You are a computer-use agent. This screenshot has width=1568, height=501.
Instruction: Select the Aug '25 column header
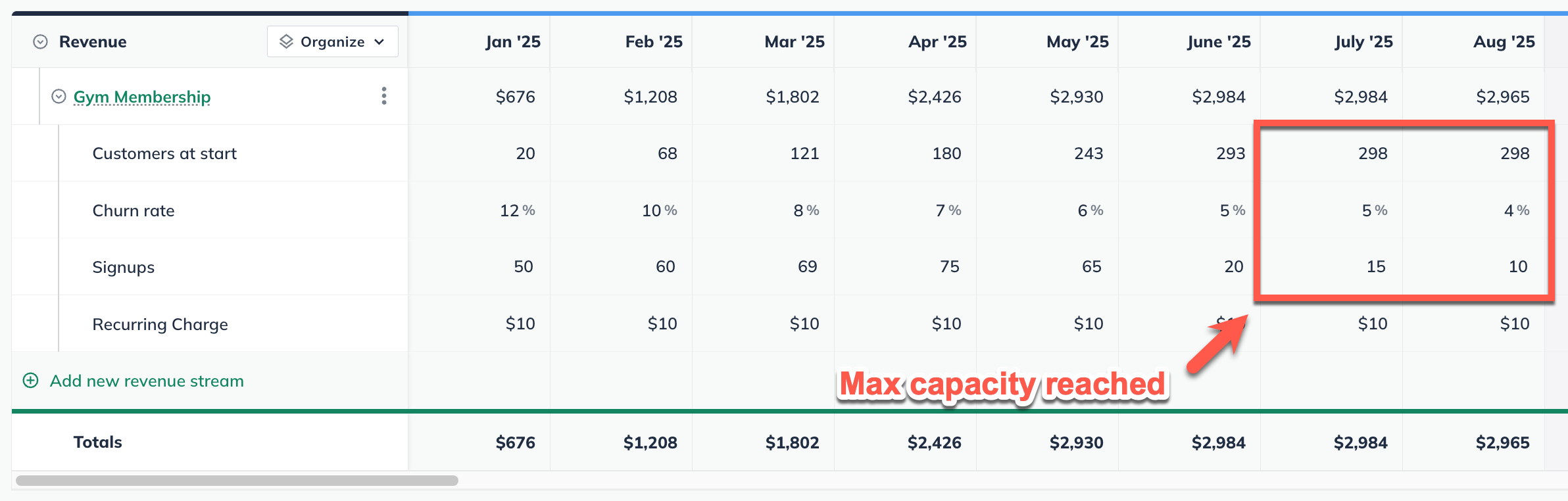tap(1504, 41)
